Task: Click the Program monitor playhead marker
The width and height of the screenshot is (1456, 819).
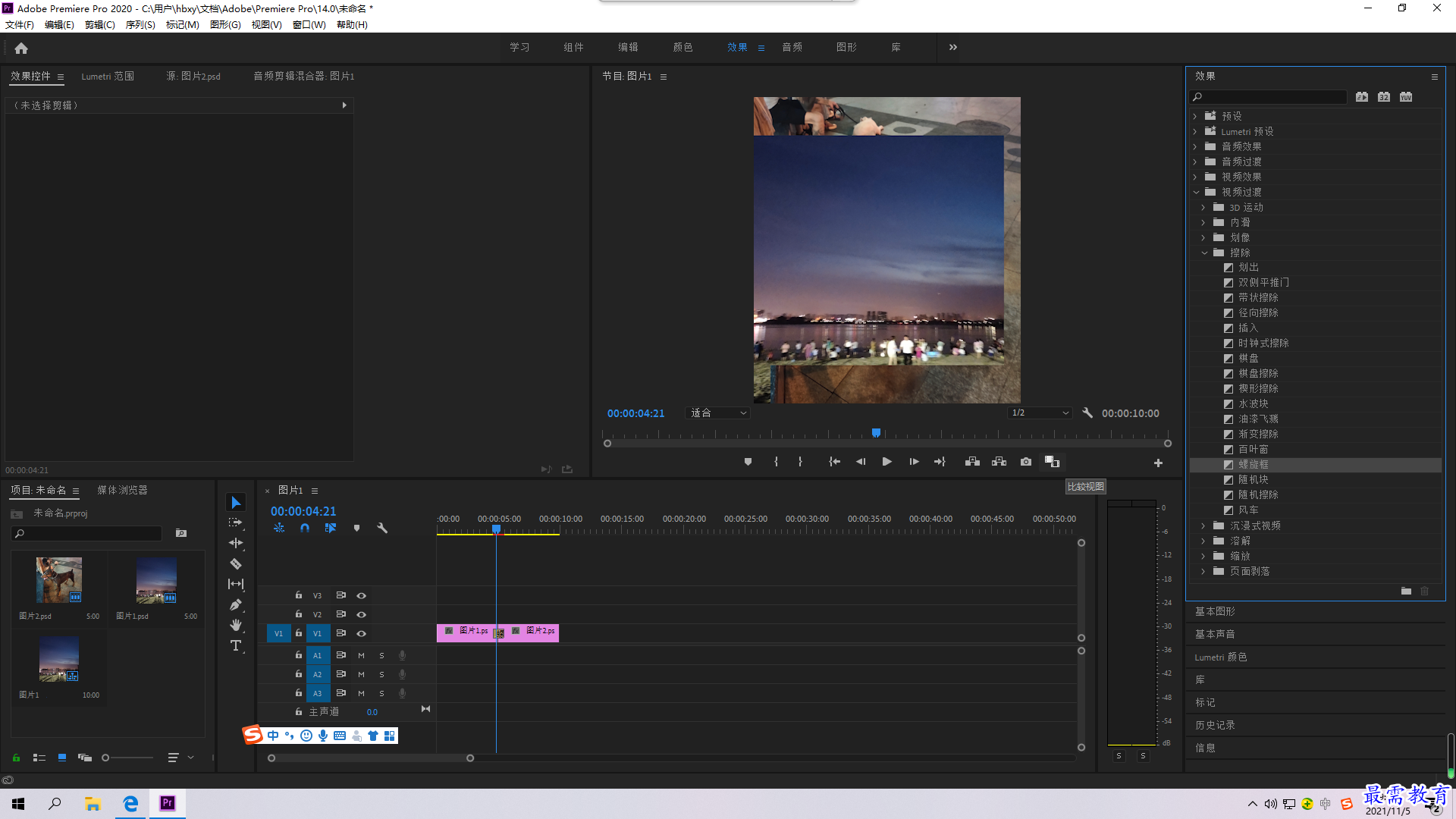Action: tap(876, 433)
